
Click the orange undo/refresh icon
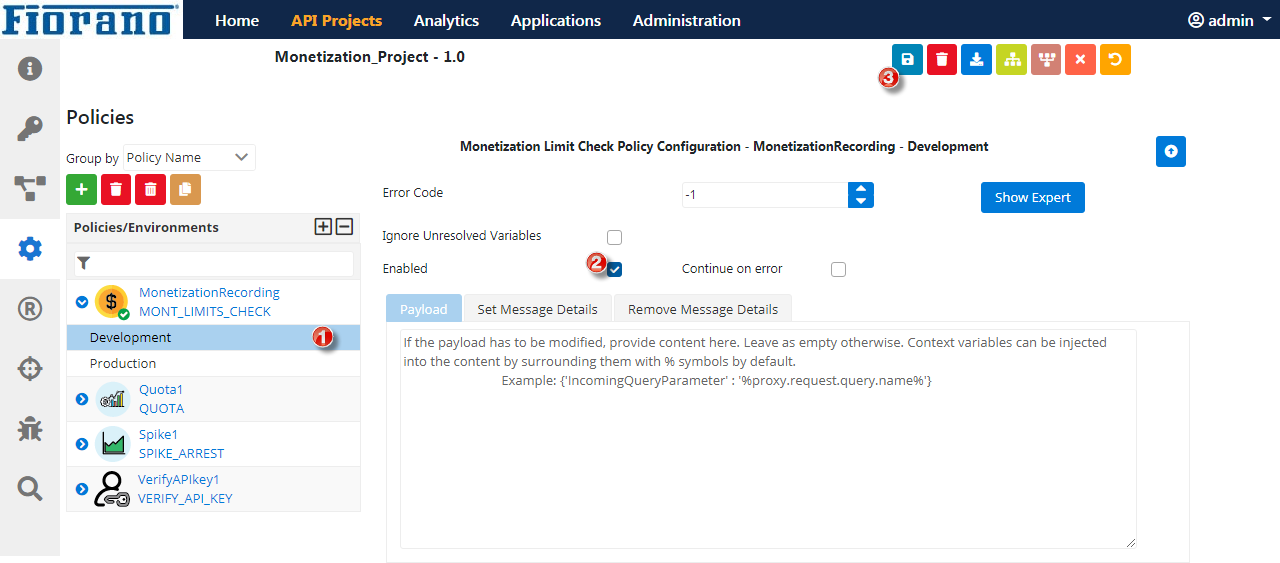1115,60
